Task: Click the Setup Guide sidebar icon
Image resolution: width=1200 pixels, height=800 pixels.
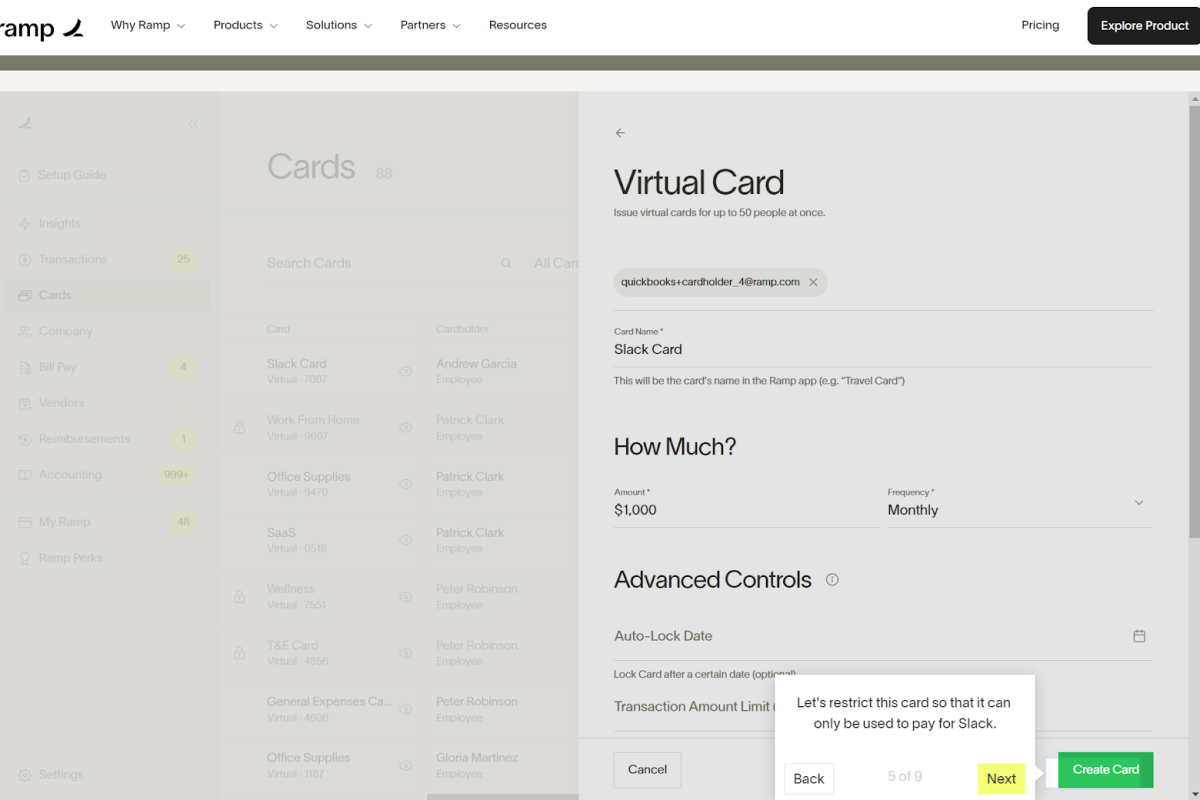Action: click(25, 175)
